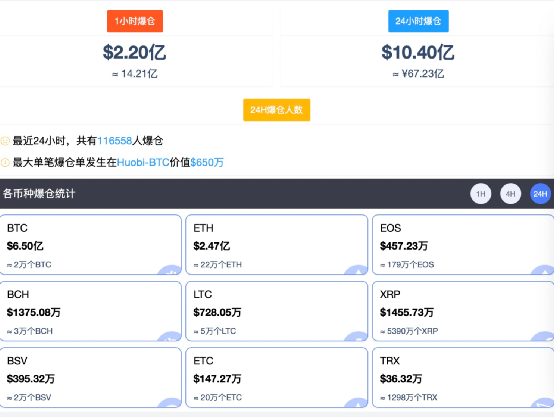The height and width of the screenshot is (417, 554).
Task: Click the 116558 liquidation count link
Action: pos(114,141)
